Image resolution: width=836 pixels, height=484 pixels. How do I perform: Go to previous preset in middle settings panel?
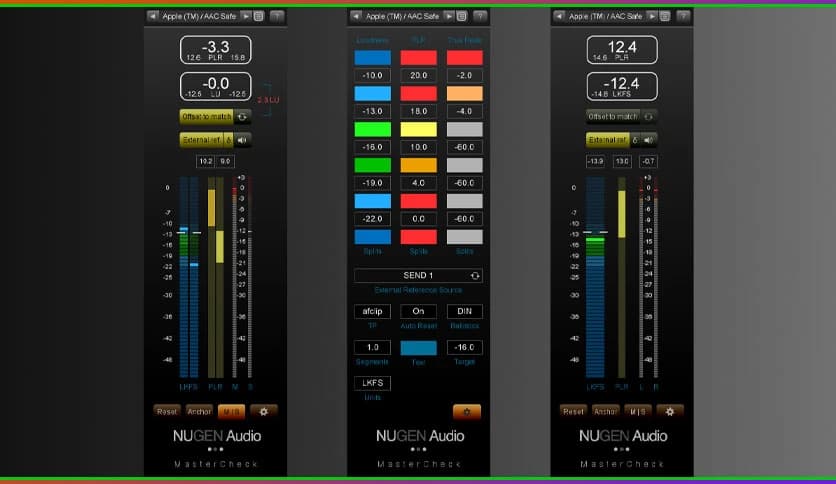point(356,17)
